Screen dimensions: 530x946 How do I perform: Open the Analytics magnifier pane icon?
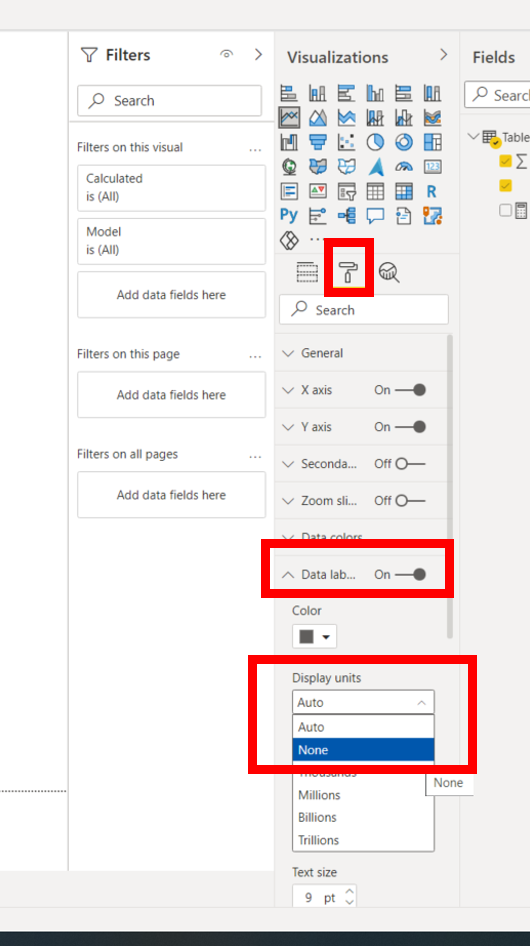click(x=389, y=273)
